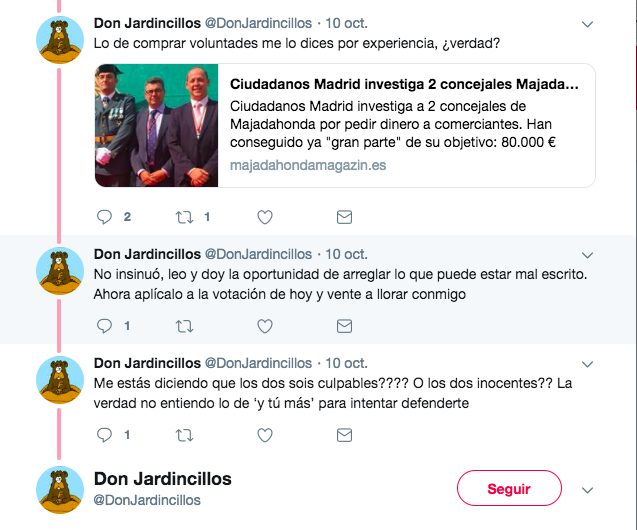
Task: Reply to the "Me estás diciendo" tweet
Action: [104, 435]
